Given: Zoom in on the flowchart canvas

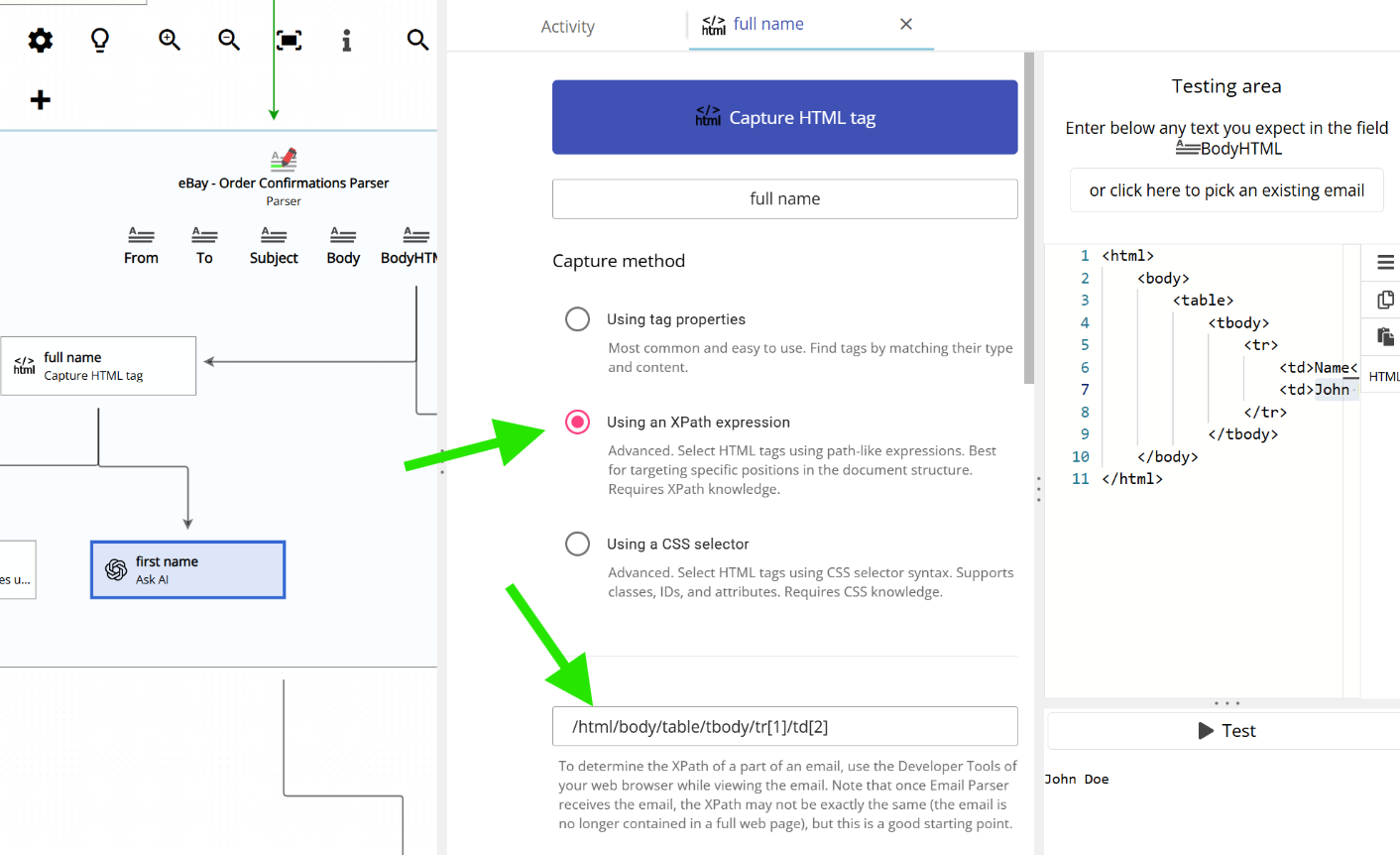Looking at the screenshot, I should point(169,40).
